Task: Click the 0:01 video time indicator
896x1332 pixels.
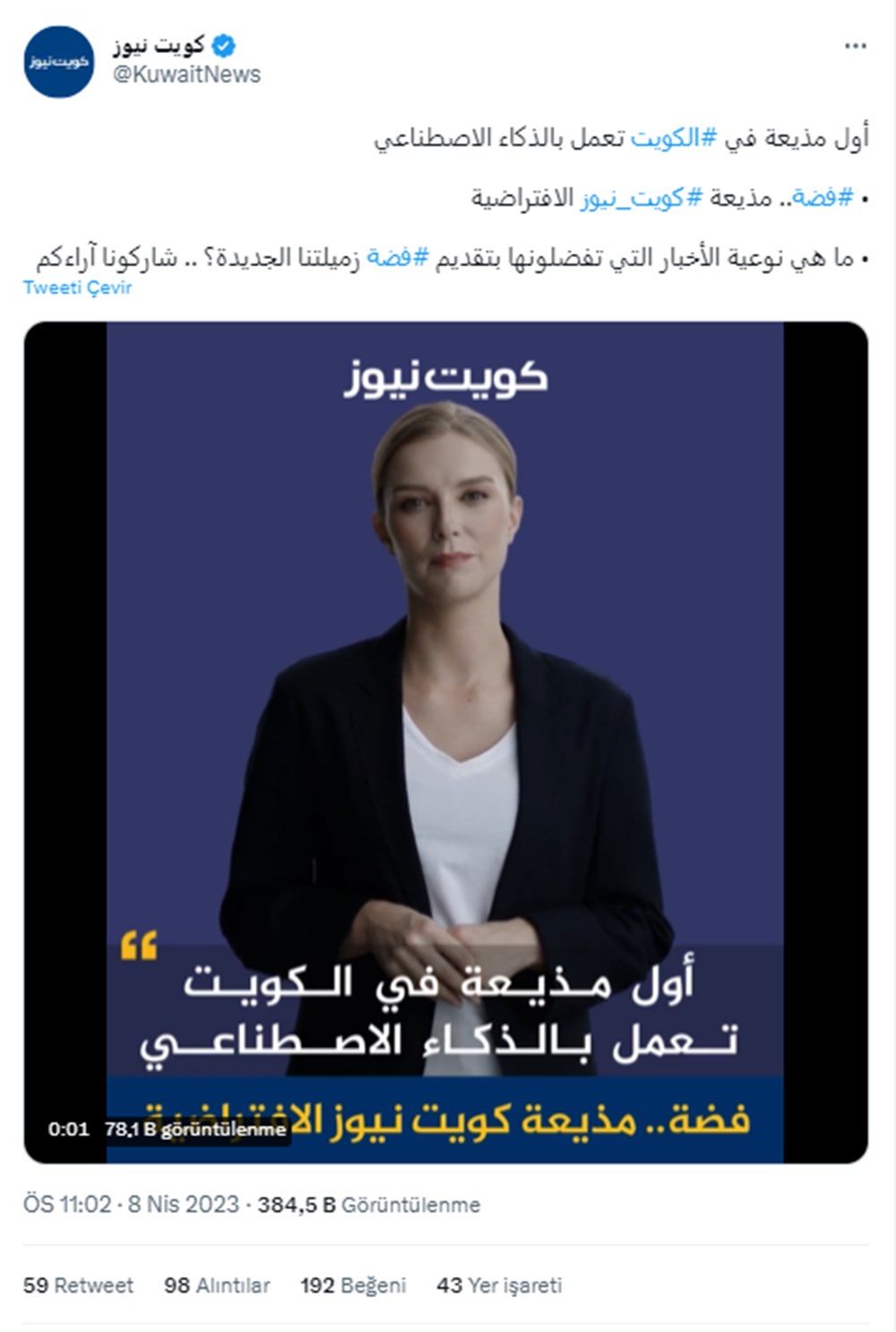Action: 69,1129
